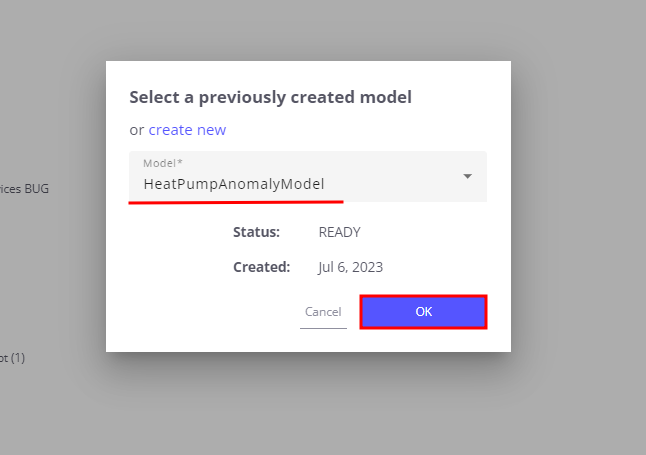Click the "Created:" label
This screenshot has width=646, height=455.
261,267
